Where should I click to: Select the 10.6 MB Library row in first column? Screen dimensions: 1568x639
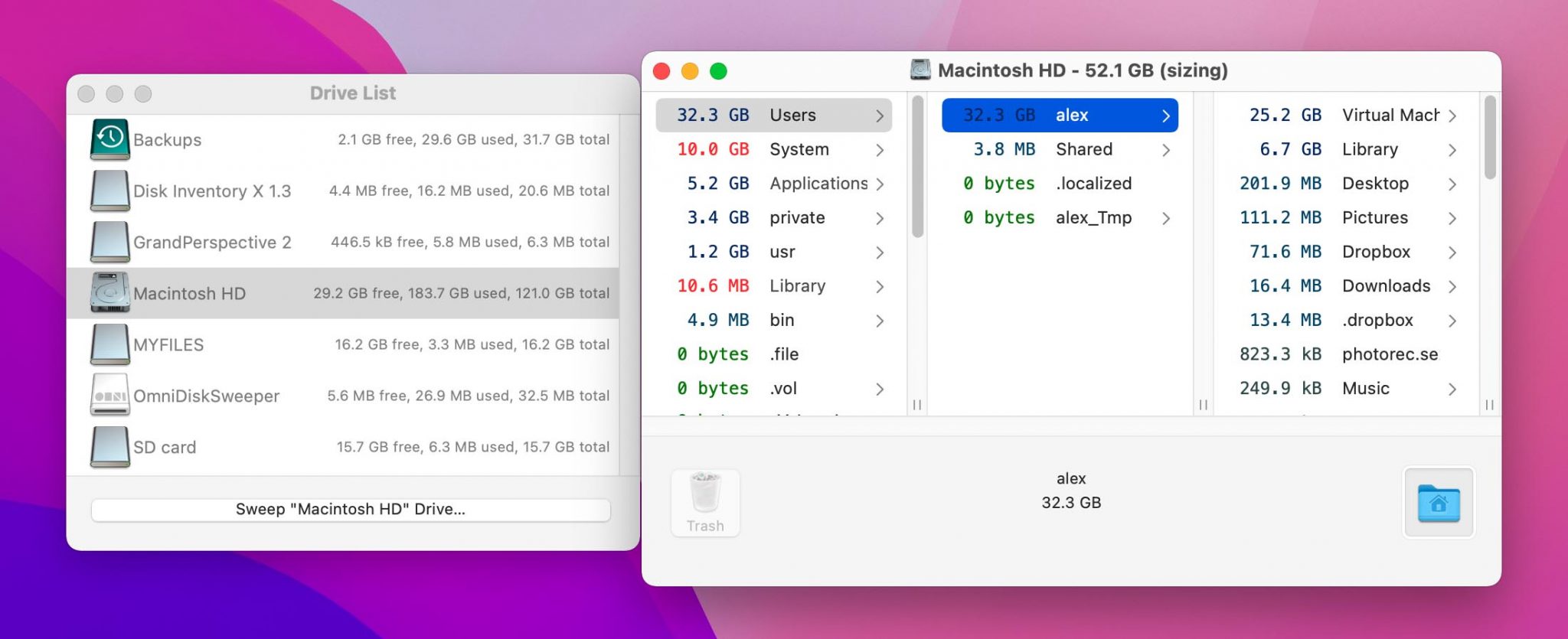774,285
